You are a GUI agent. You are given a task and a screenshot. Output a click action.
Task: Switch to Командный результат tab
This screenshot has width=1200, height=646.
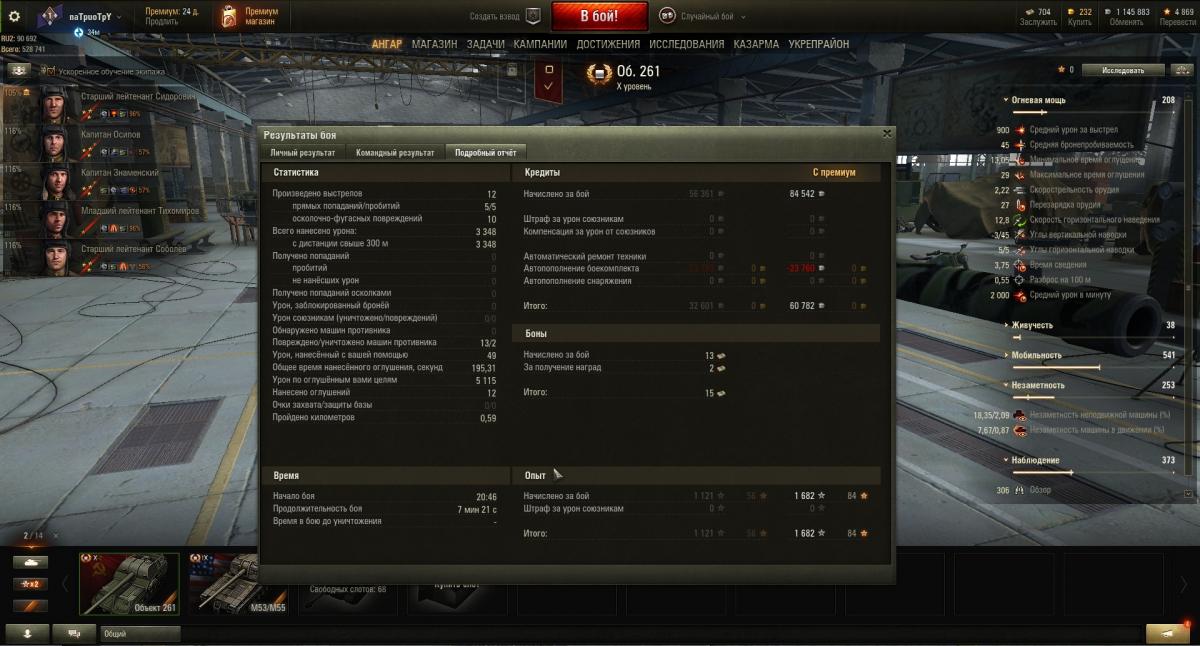(395, 152)
